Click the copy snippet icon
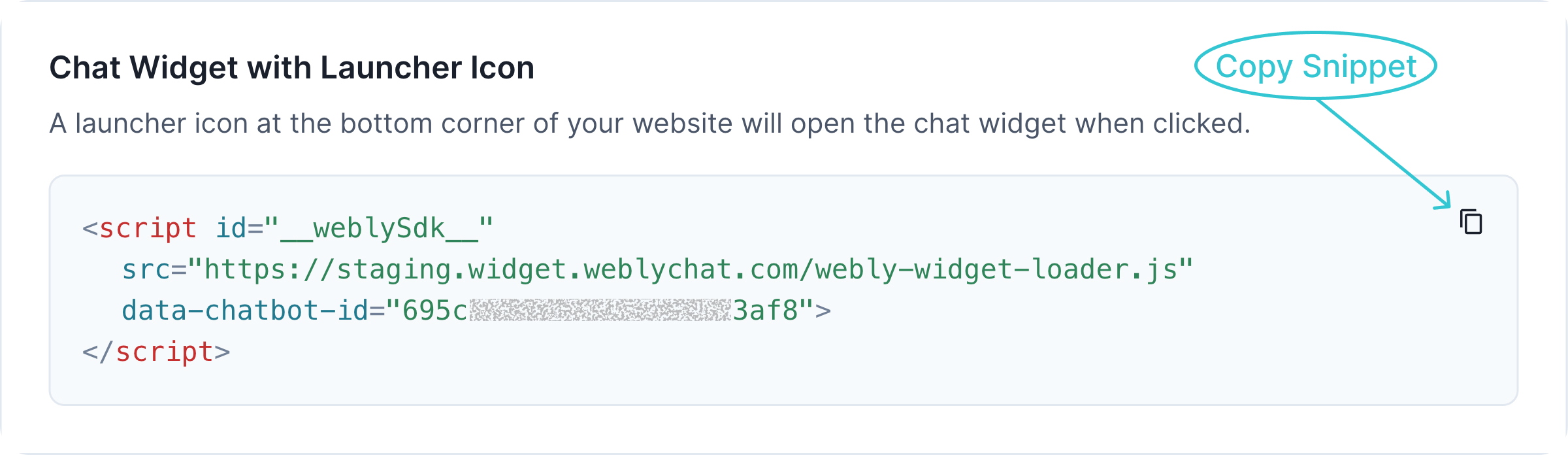Screen dimensions: 1568x455 coord(1471,222)
